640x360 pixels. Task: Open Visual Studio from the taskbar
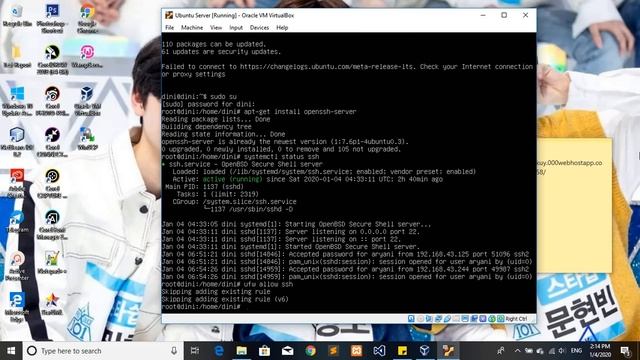click(379, 351)
